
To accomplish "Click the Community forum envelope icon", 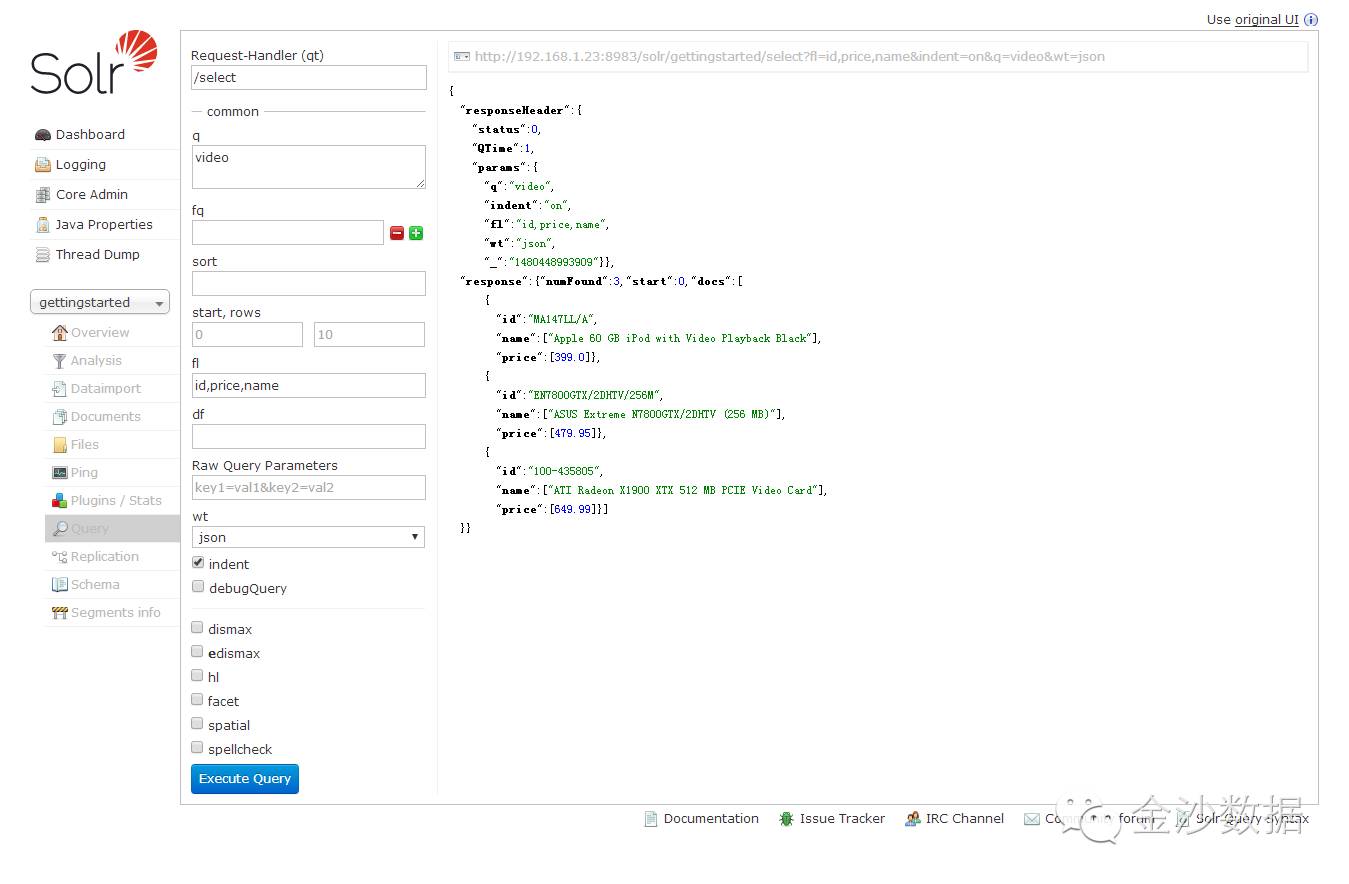I will coord(1032,819).
